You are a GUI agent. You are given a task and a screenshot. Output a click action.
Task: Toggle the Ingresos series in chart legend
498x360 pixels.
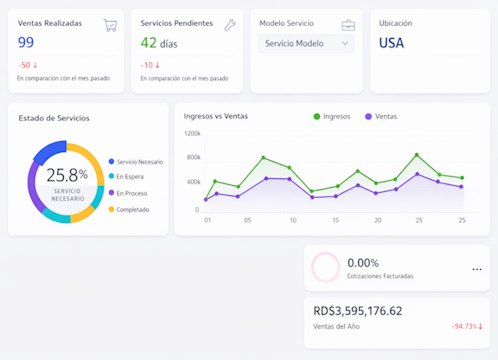point(332,116)
